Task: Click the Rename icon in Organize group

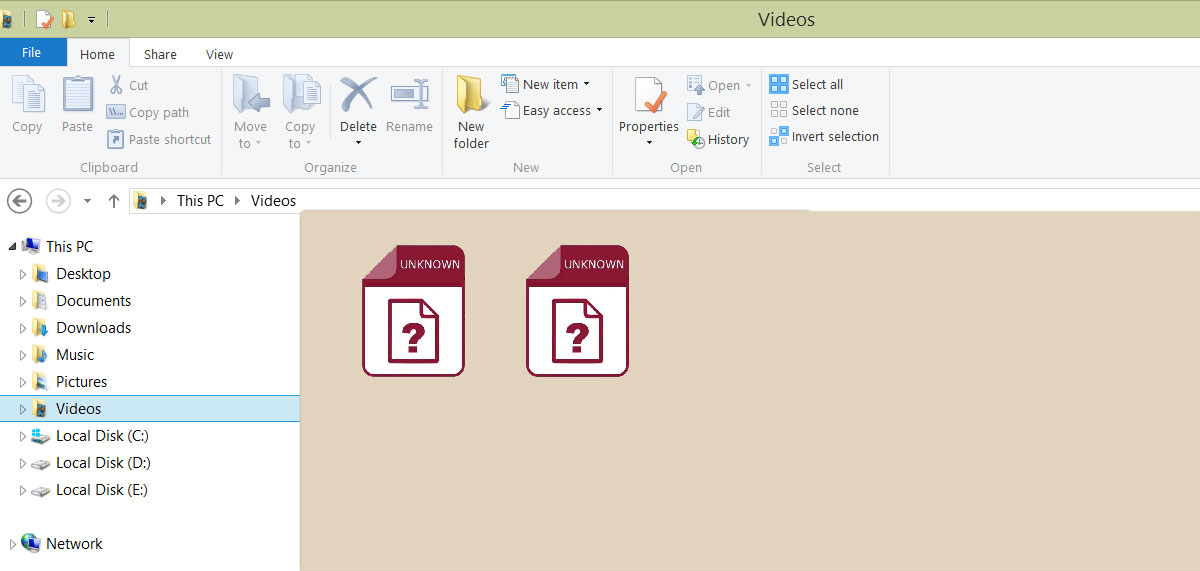Action: click(409, 95)
